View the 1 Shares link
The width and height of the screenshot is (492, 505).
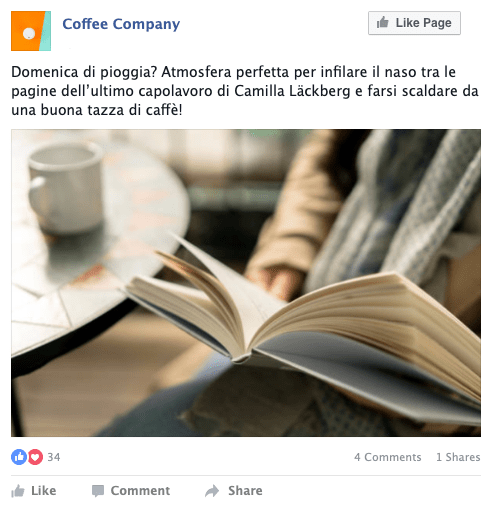click(x=458, y=457)
